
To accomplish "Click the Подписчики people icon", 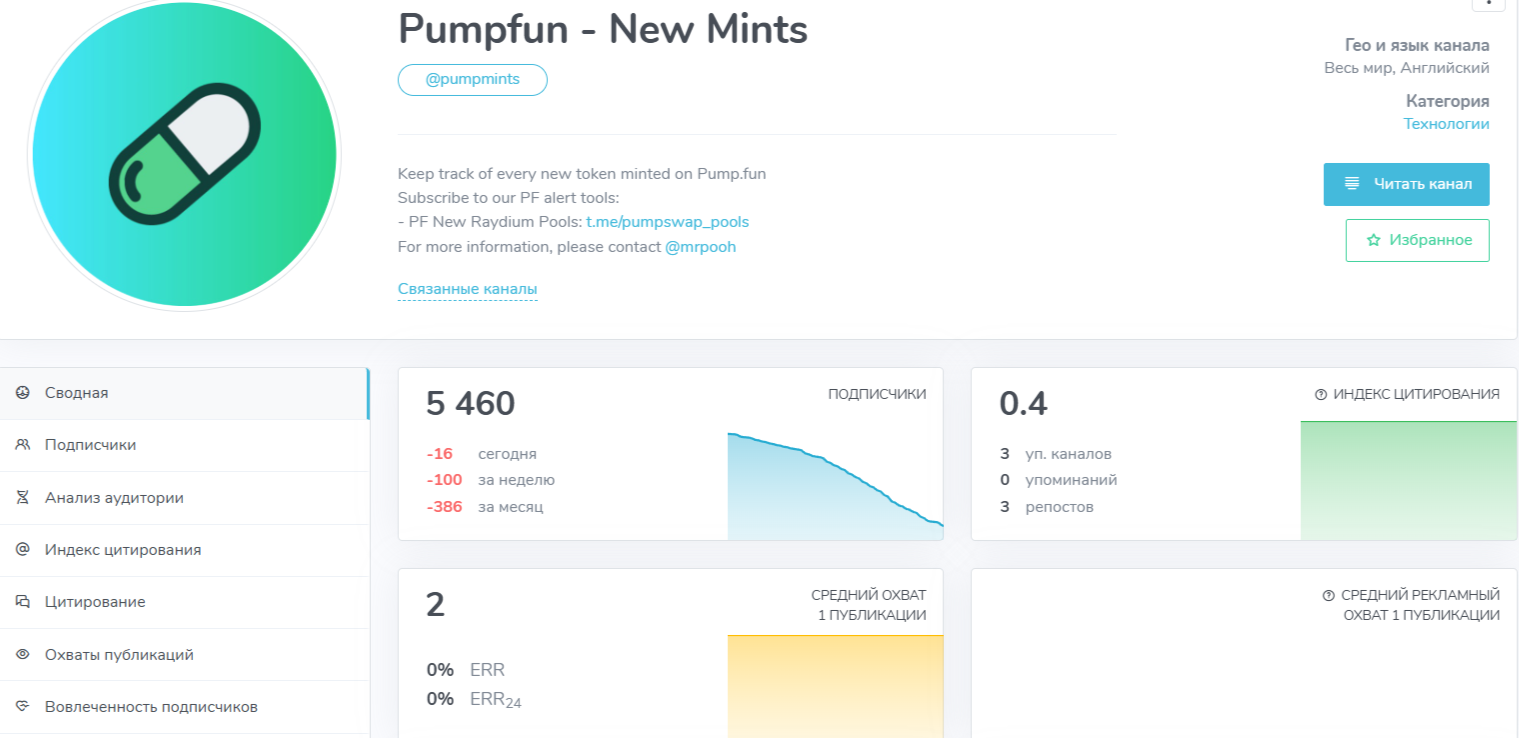I will [22, 445].
